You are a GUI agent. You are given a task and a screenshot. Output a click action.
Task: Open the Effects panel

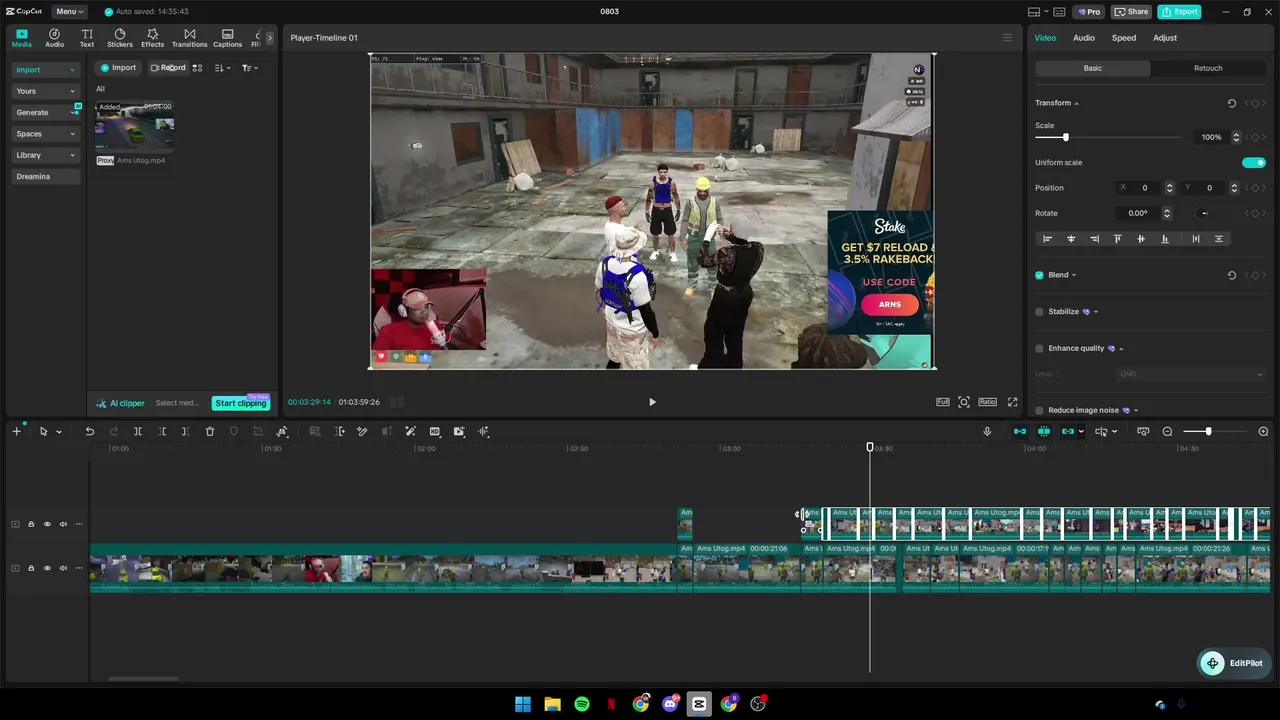[152, 38]
